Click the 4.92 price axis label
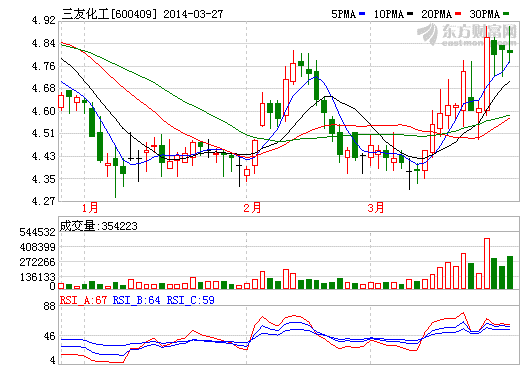This screenshot has height=365, width=520. [43, 20]
